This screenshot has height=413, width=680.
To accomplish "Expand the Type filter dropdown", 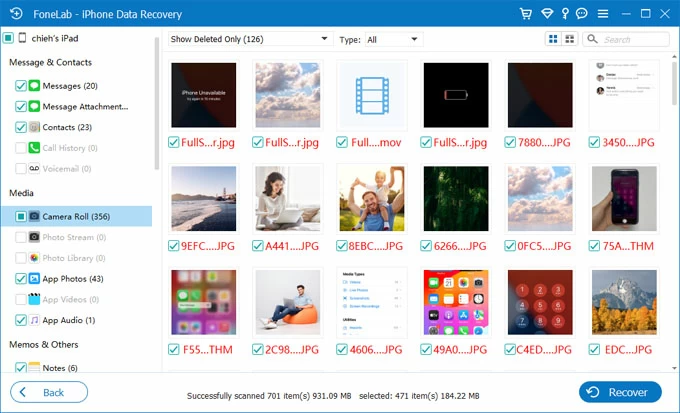I will point(393,39).
